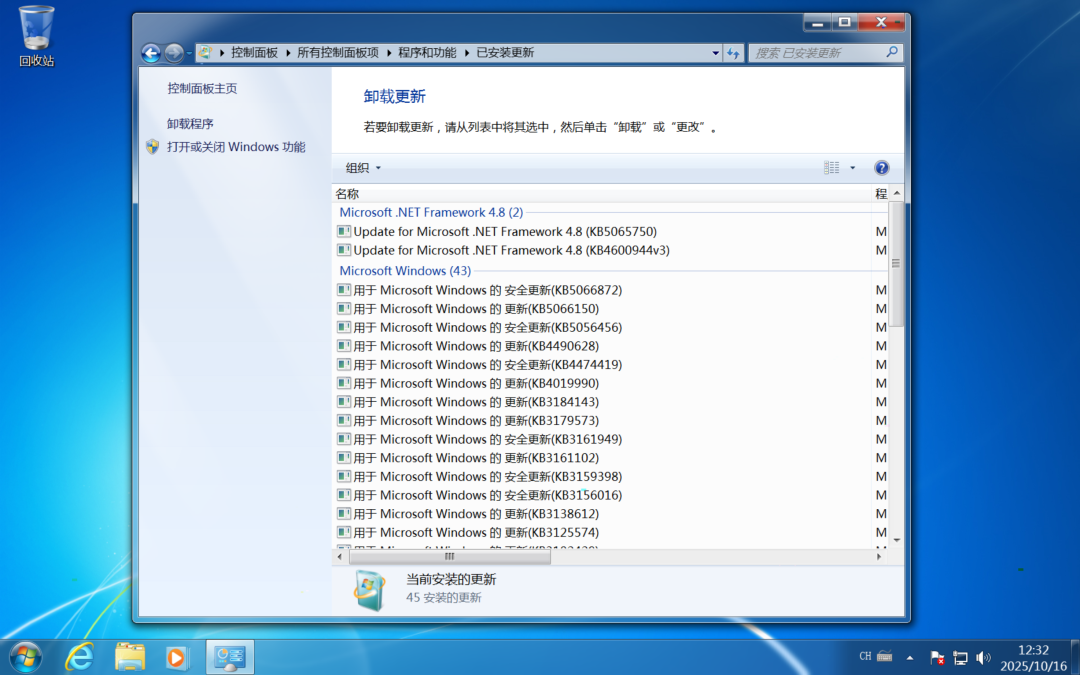The width and height of the screenshot is (1080, 675).
Task: Collapse the Microsoft Windows (43) group
Action: (x=405, y=271)
